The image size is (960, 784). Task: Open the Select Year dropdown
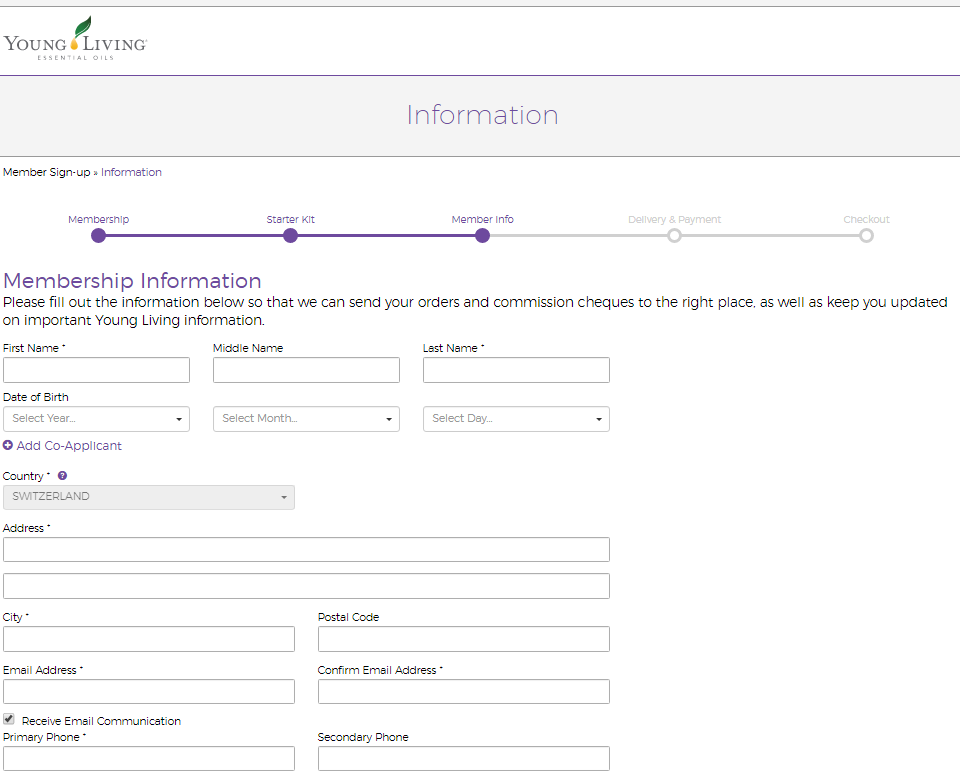(x=96, y=419)
